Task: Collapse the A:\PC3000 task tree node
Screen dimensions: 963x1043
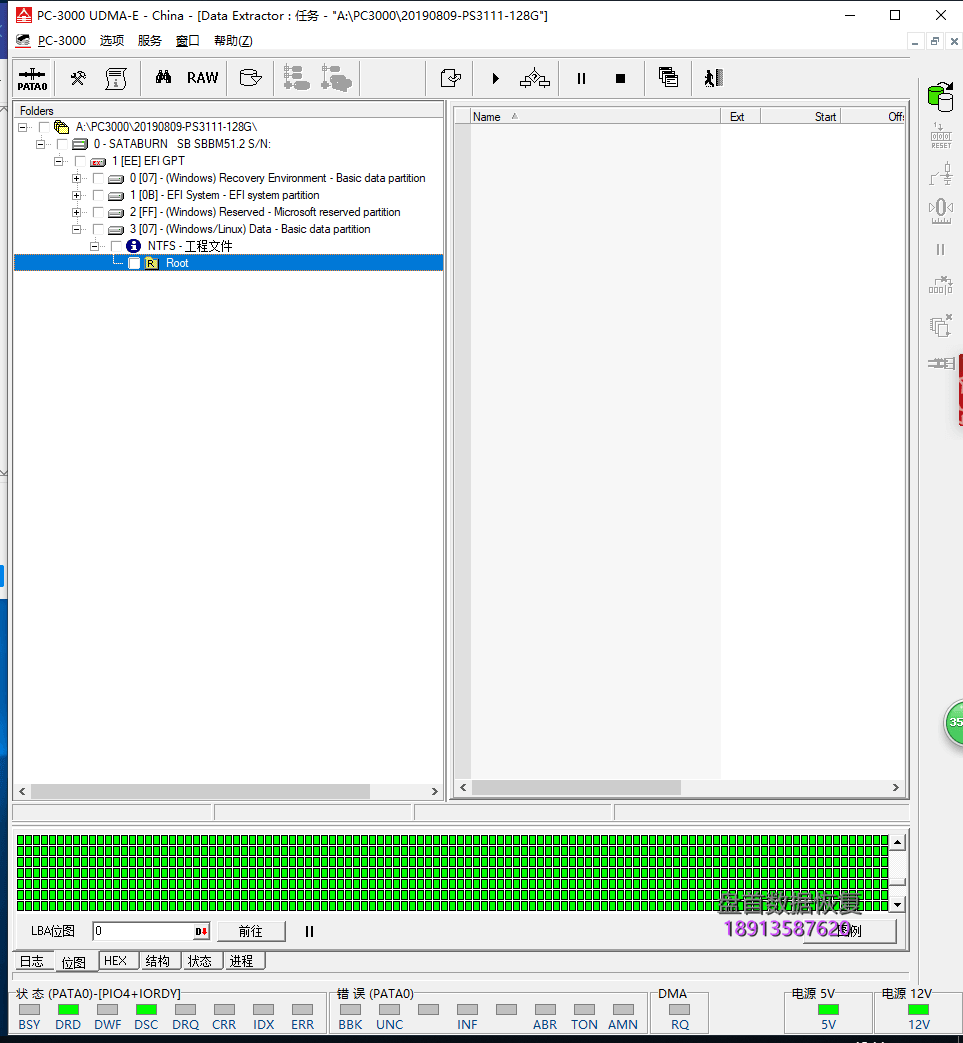Action: pyautogui.click(x=23, y=127)
